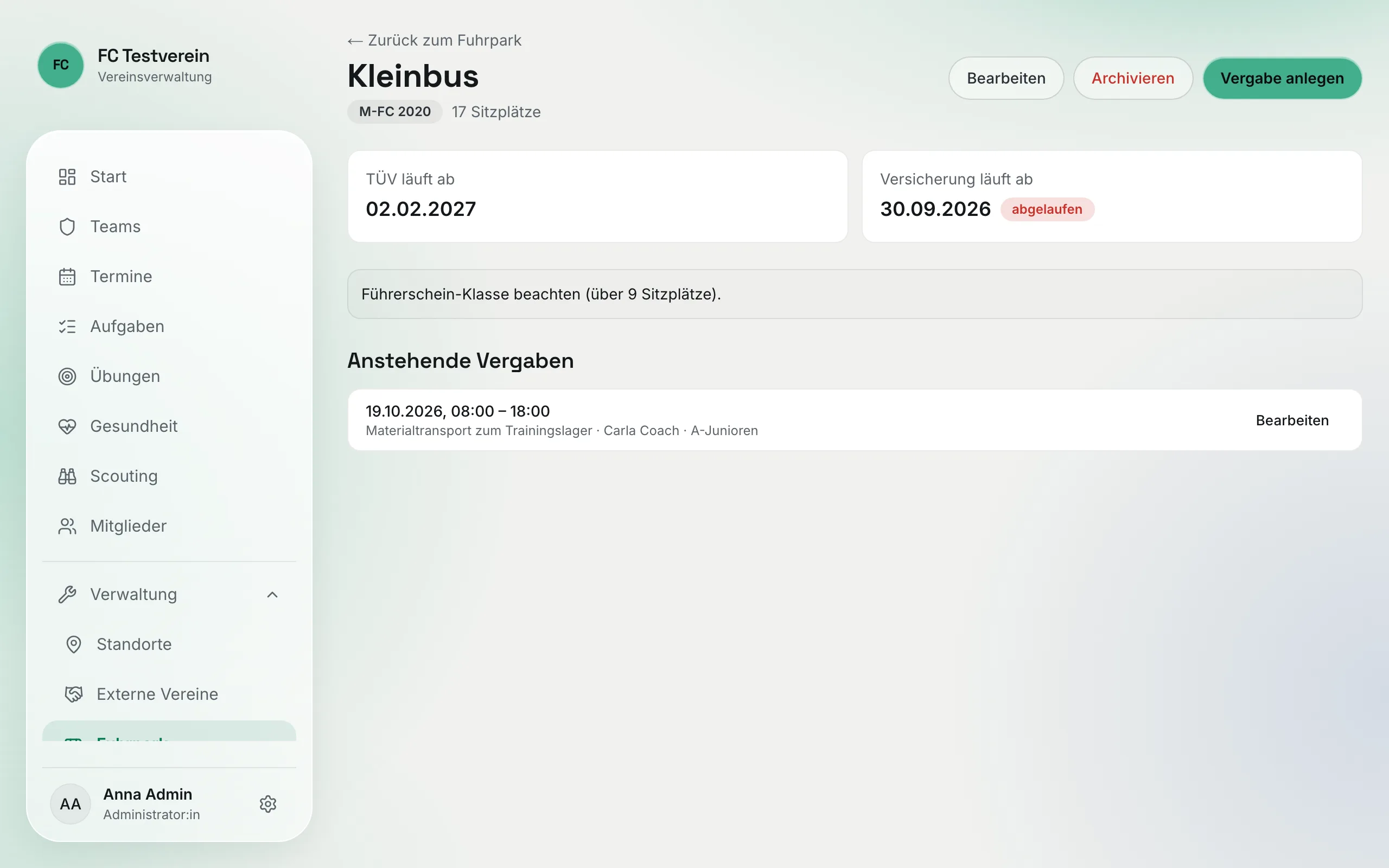This screenshot has height=868, width=1389.
Task: Follow the Zurück zum Fuhrpark link
Action: coord(435,41)
